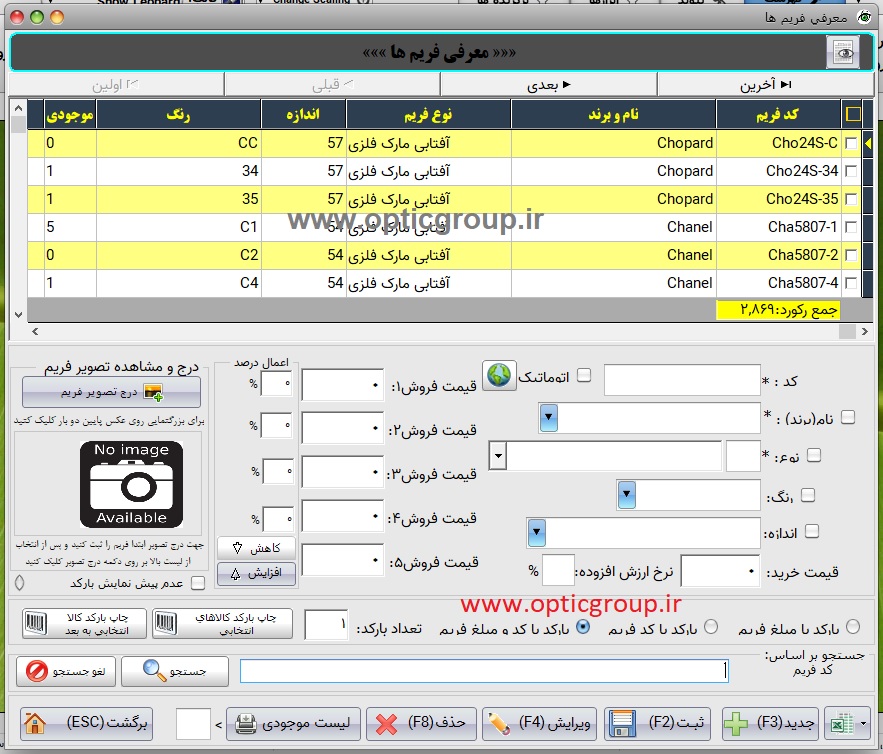This screenshot has width=883, height=754.
Task: Navigate to آخرین last record
Action: [770, 84]
